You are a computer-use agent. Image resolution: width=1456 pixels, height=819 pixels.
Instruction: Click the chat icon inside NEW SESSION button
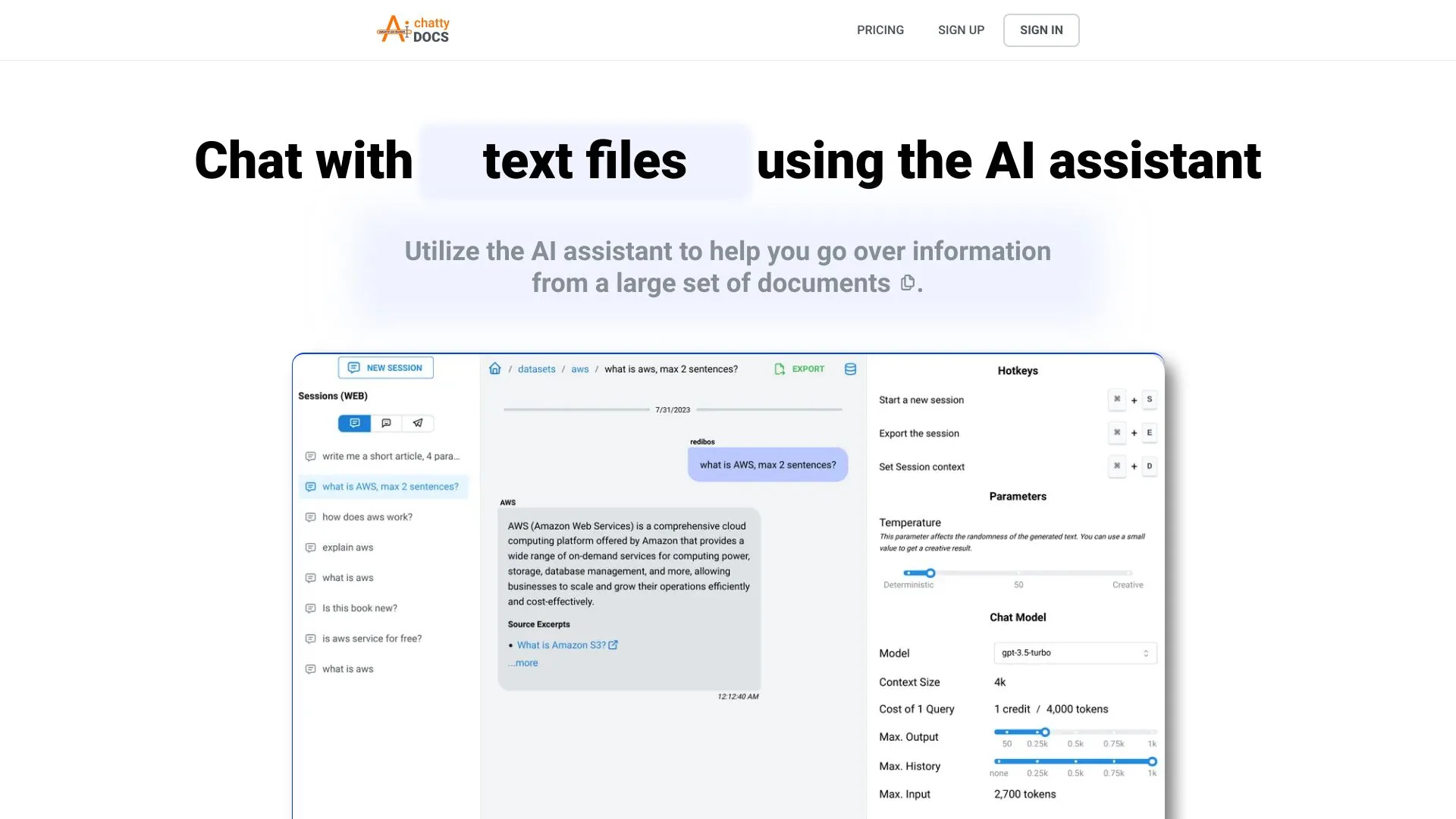point(353,368)
